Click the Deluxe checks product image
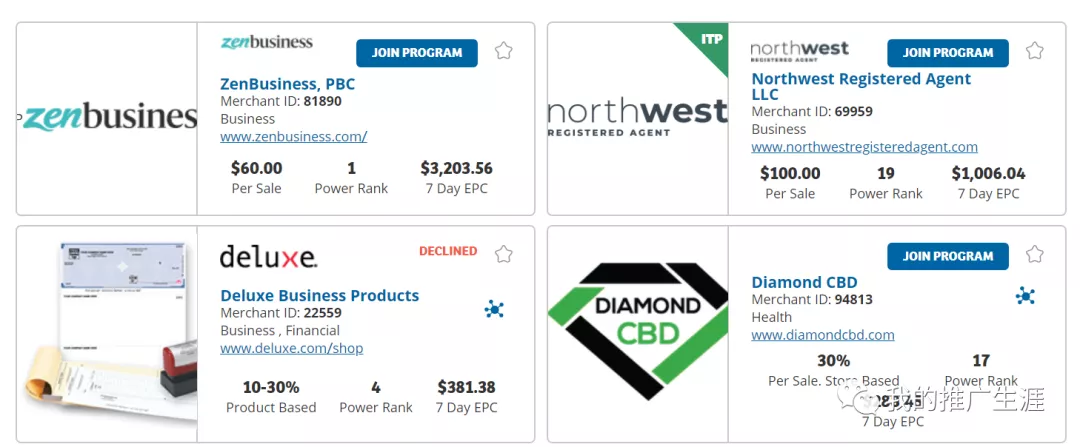This screenshot has width=1080, height=447. click(x=108, y=333)
